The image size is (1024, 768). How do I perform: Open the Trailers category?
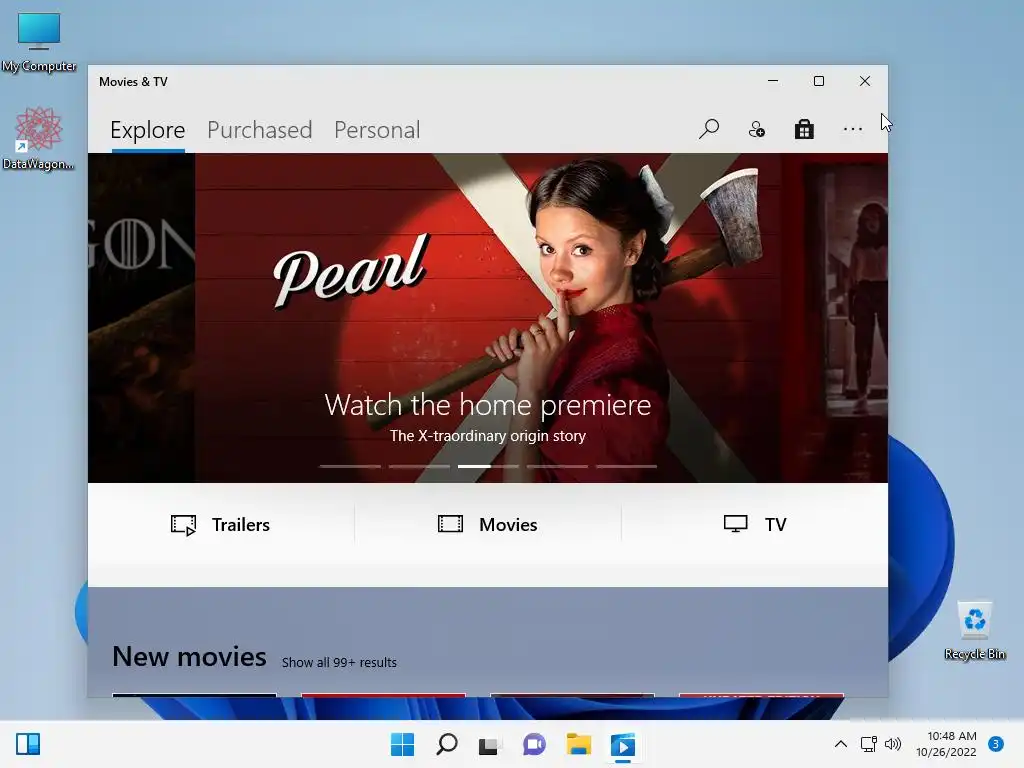(221, 524)
